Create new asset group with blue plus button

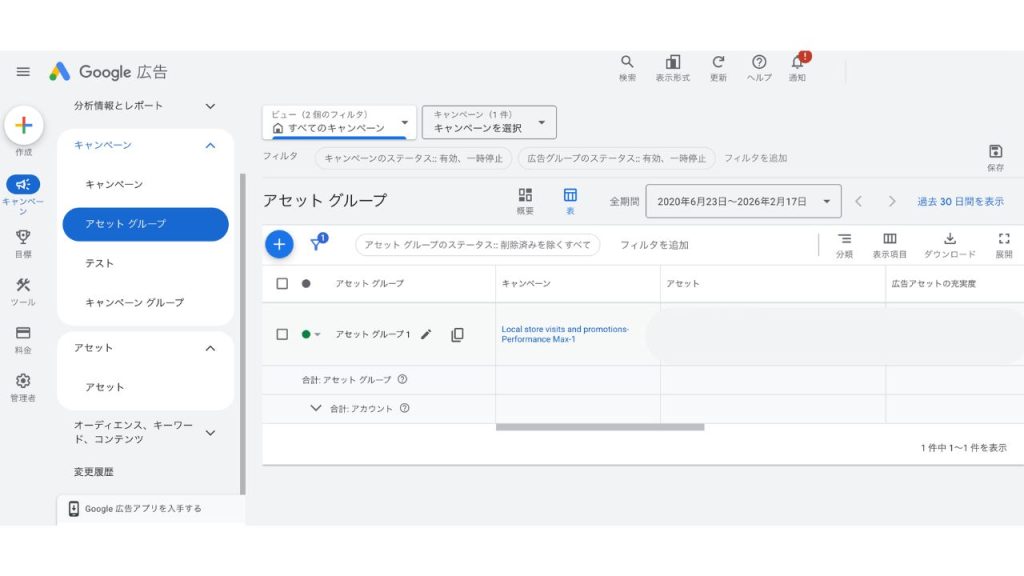click(x=279, y=244)
